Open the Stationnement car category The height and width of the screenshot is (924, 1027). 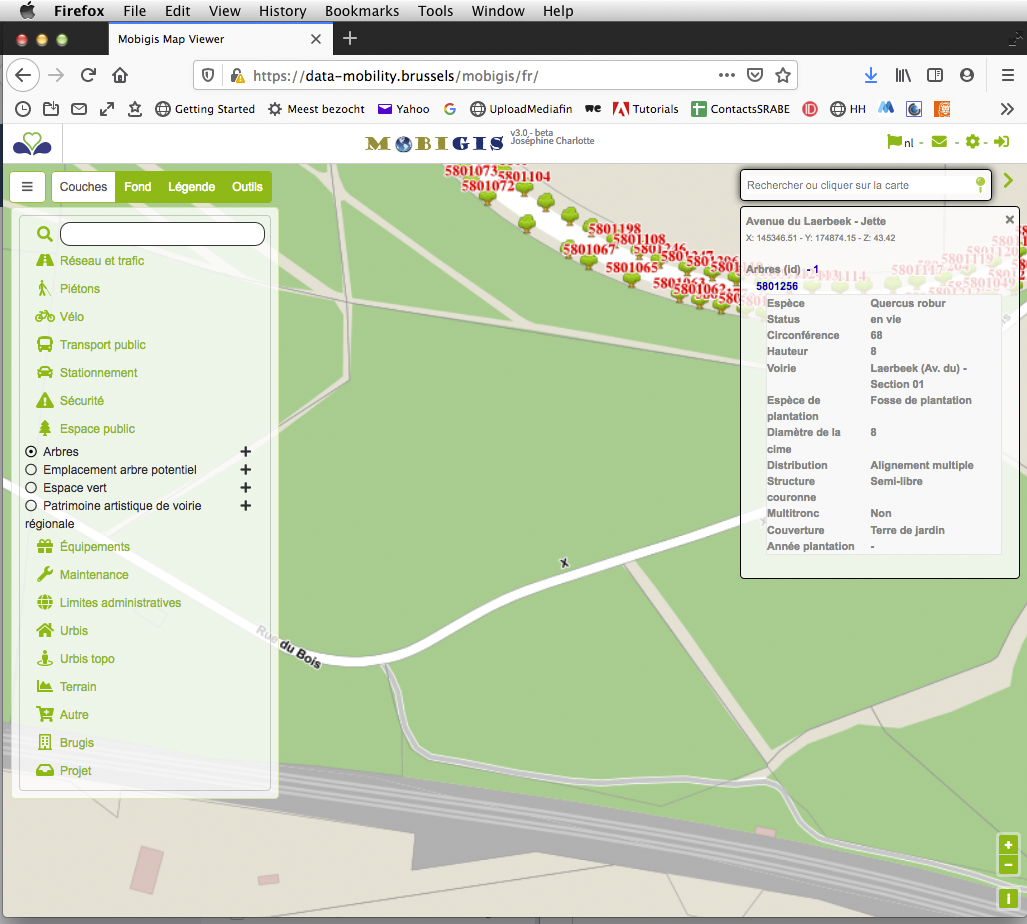pyautogui.click(x=98, y=373)
